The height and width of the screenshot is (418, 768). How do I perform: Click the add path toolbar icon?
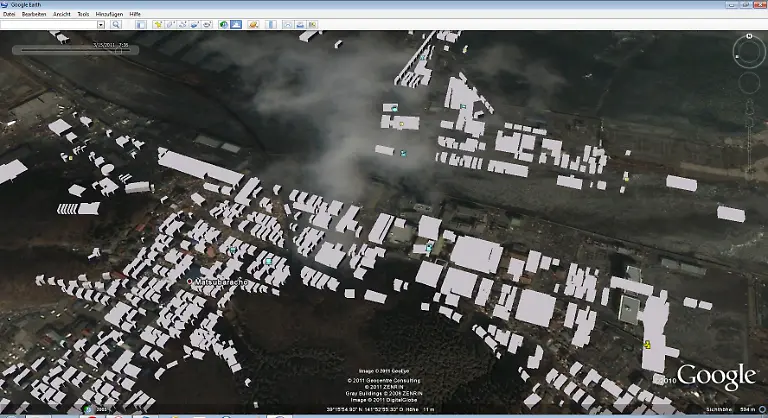point(184,25)
